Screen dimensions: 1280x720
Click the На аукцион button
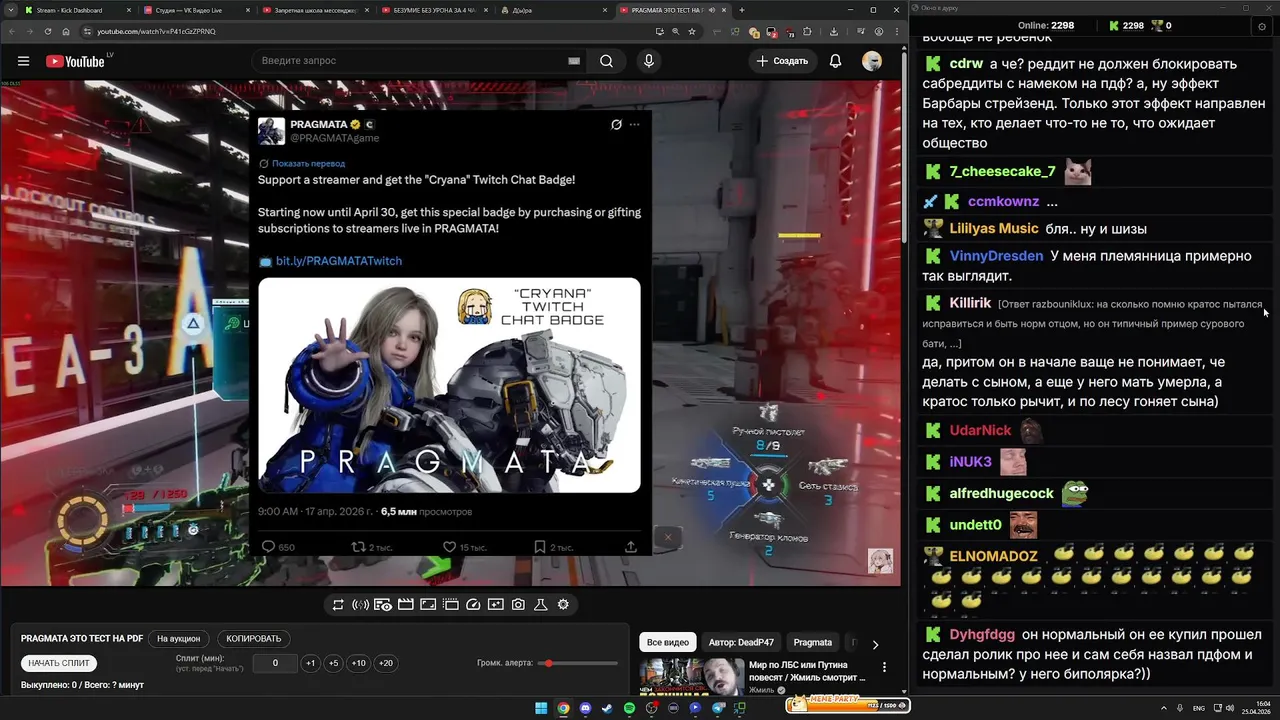pyautogui.click(x=179, y=638)
